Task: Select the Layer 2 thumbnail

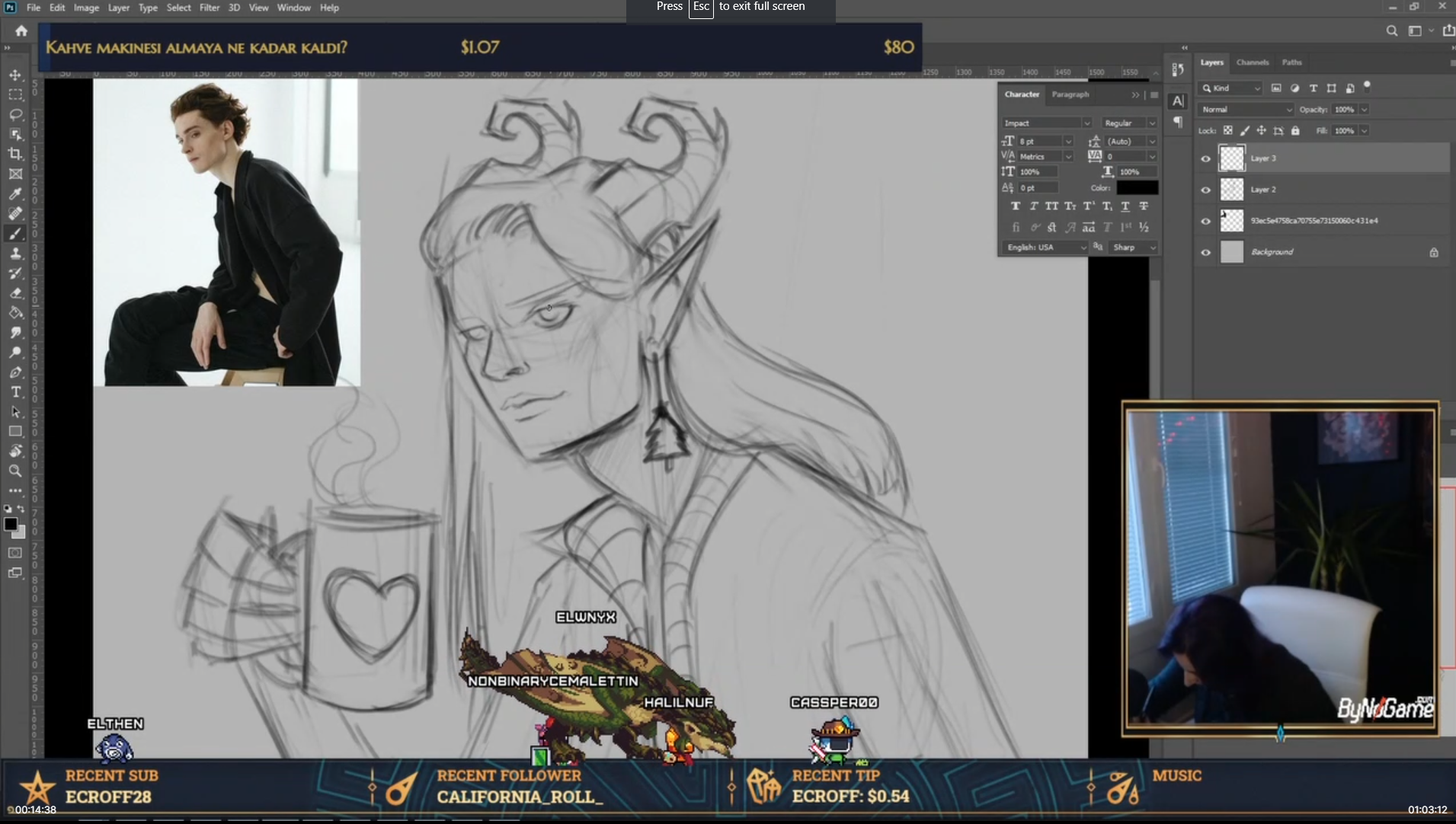Action: (x=1232, y=190)
